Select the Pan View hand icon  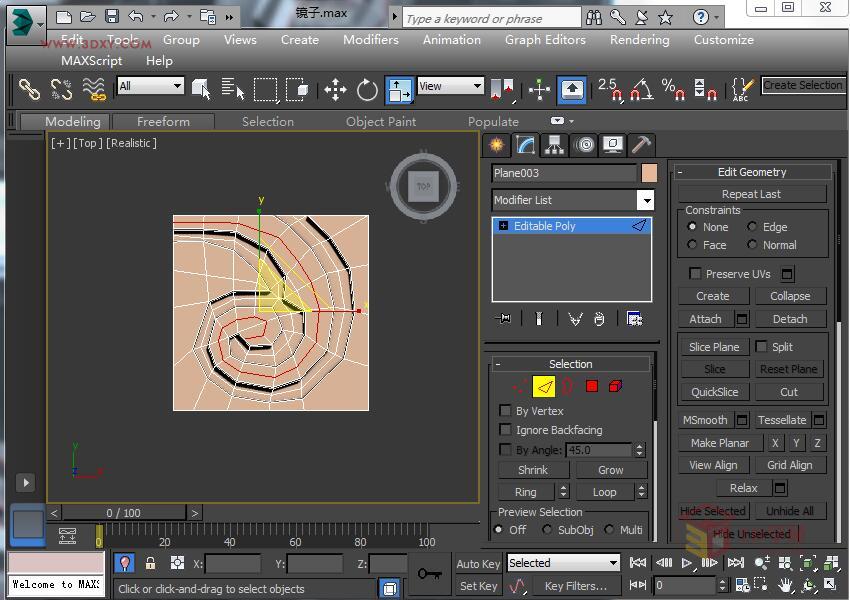tap(785, 585)
